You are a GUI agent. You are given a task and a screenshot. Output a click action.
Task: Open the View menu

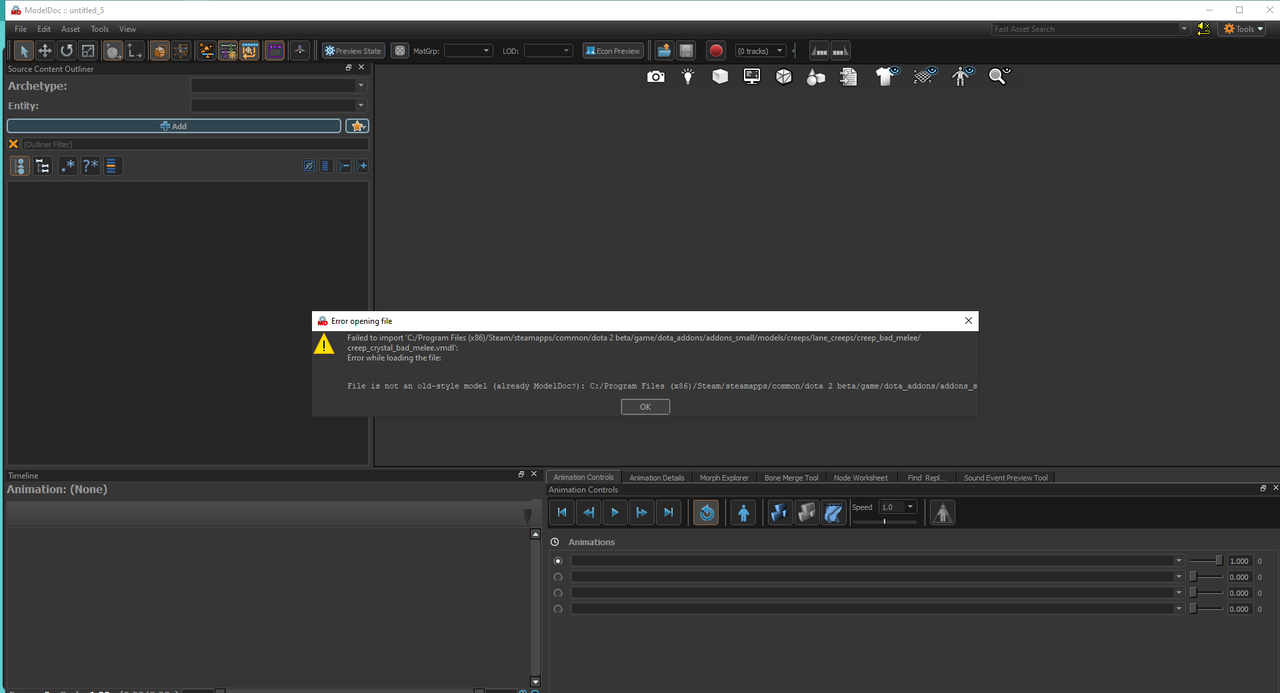pos(128,29)
